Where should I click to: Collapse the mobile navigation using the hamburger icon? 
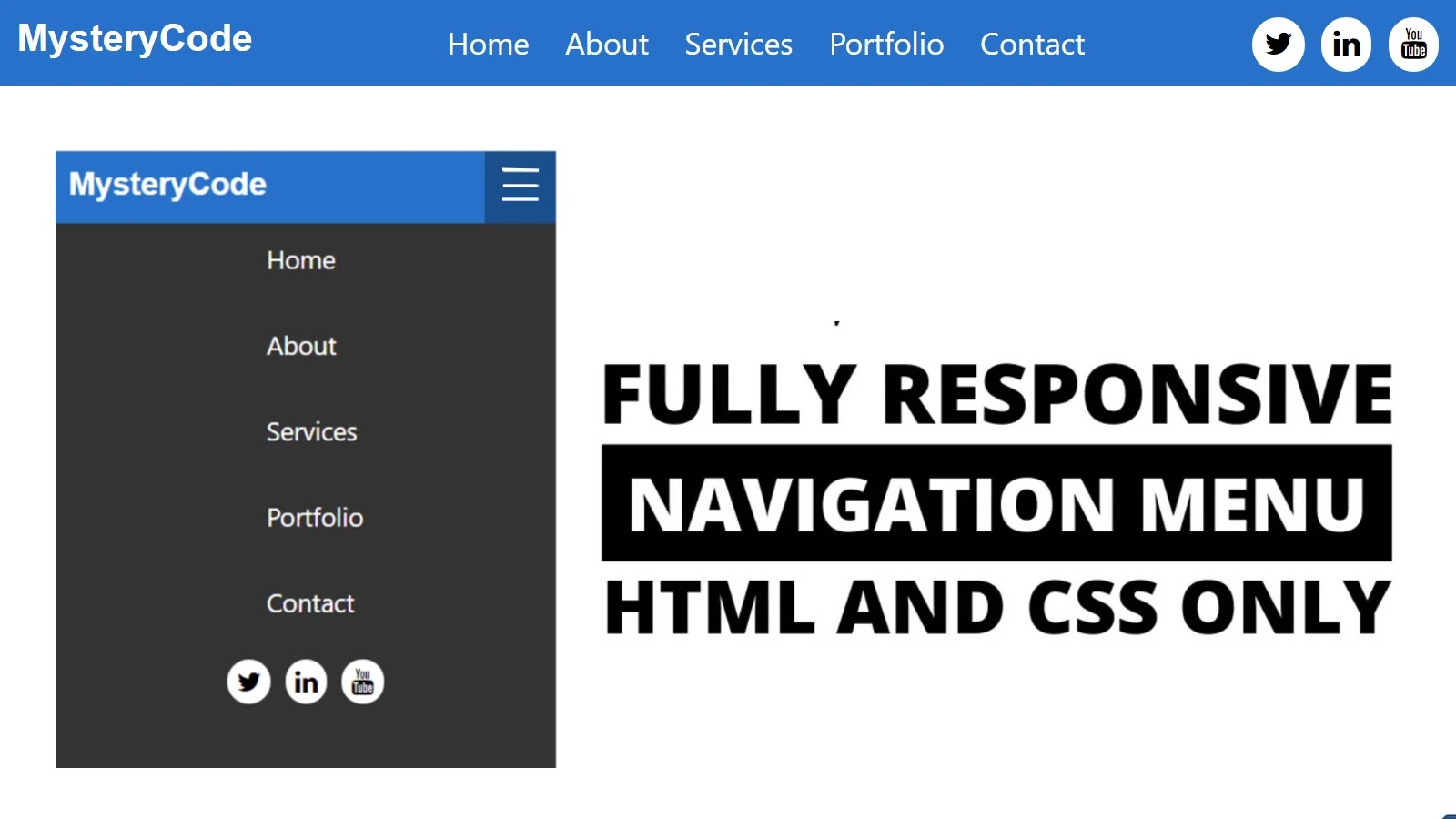520,186
